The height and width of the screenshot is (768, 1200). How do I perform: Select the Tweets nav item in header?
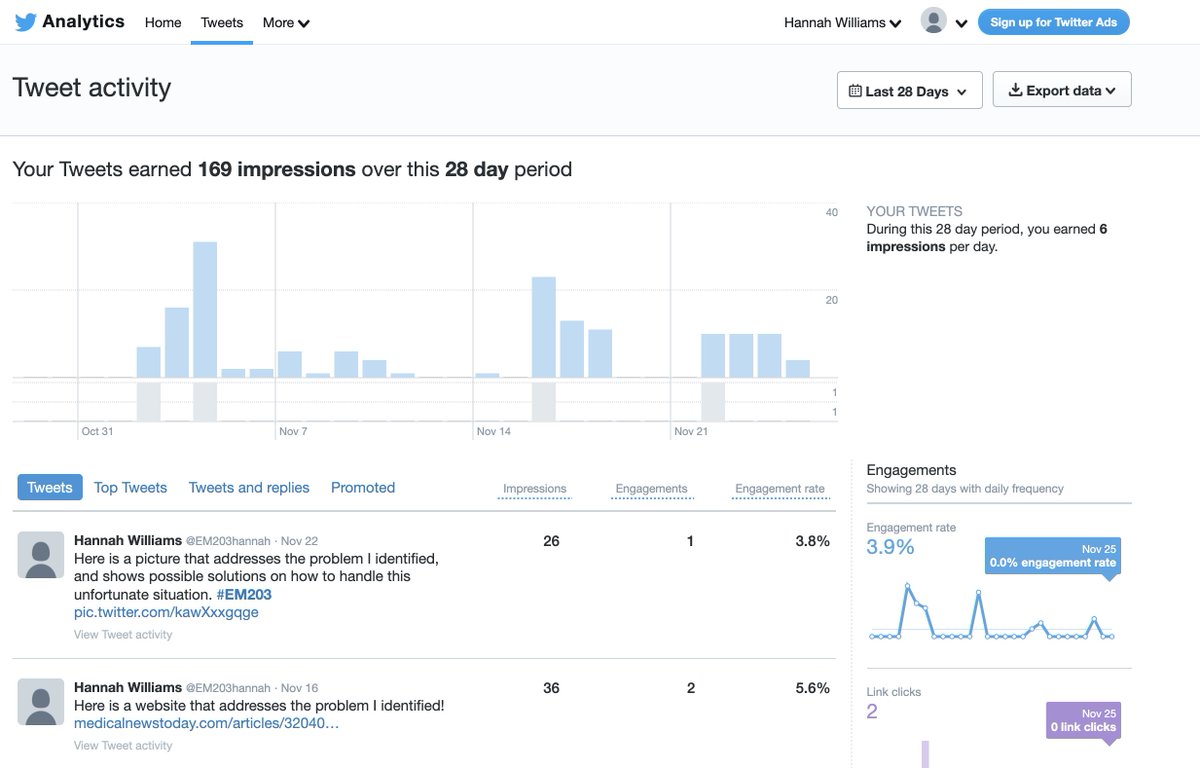pos(222,22)
